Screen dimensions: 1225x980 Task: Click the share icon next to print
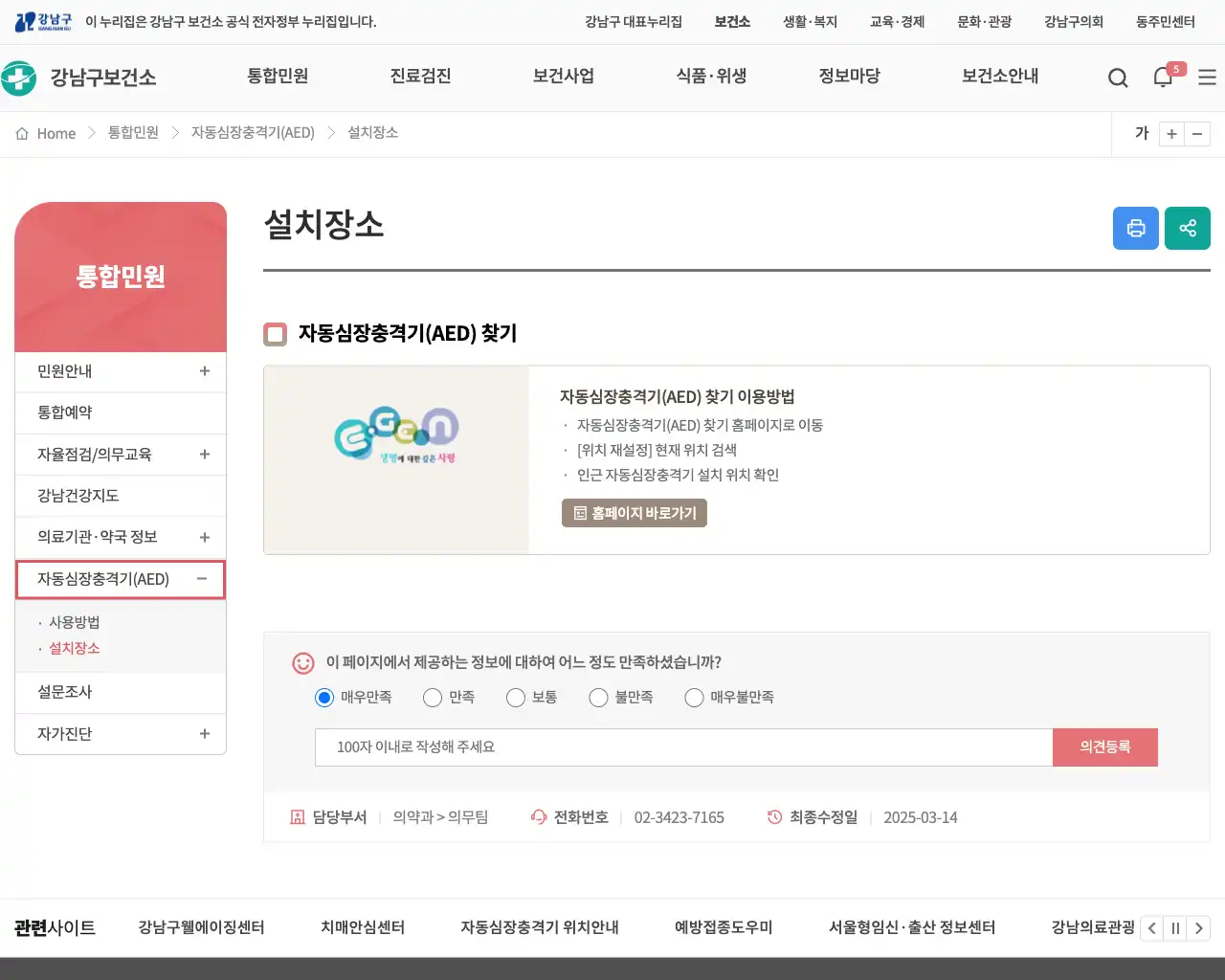1187,228
